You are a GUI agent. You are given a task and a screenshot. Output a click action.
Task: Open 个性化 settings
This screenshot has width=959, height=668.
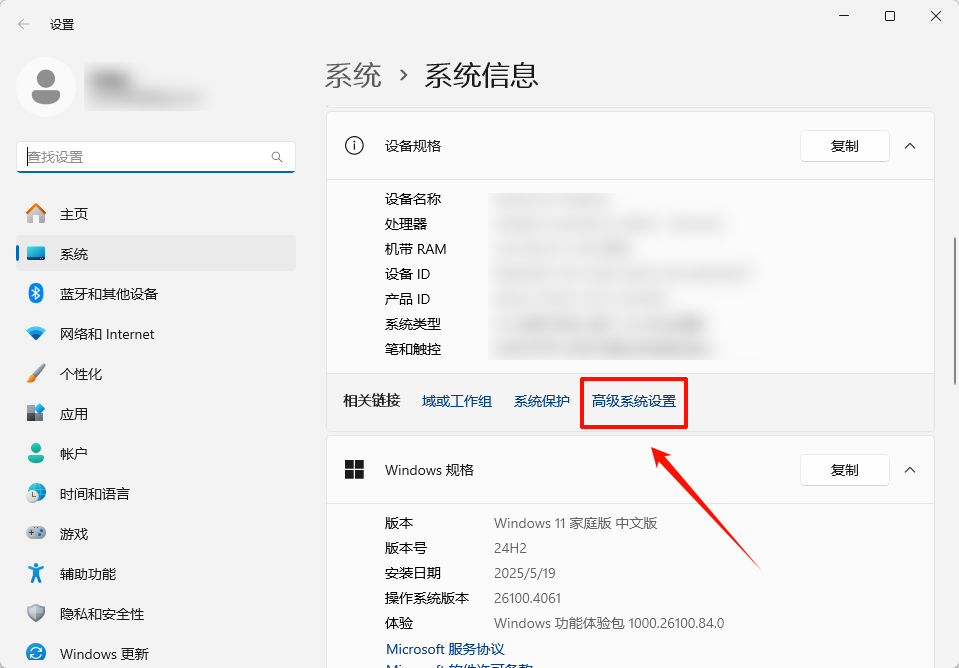pyautogui.click(x=156, y=373)
